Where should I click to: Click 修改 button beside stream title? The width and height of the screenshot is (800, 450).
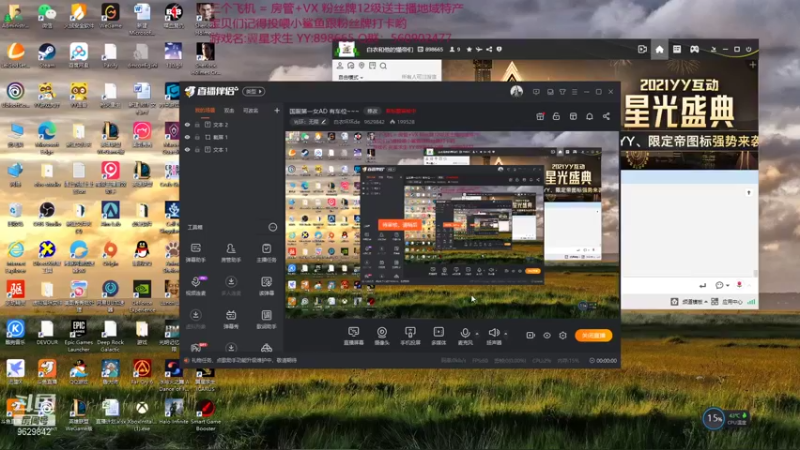point(372,111)
